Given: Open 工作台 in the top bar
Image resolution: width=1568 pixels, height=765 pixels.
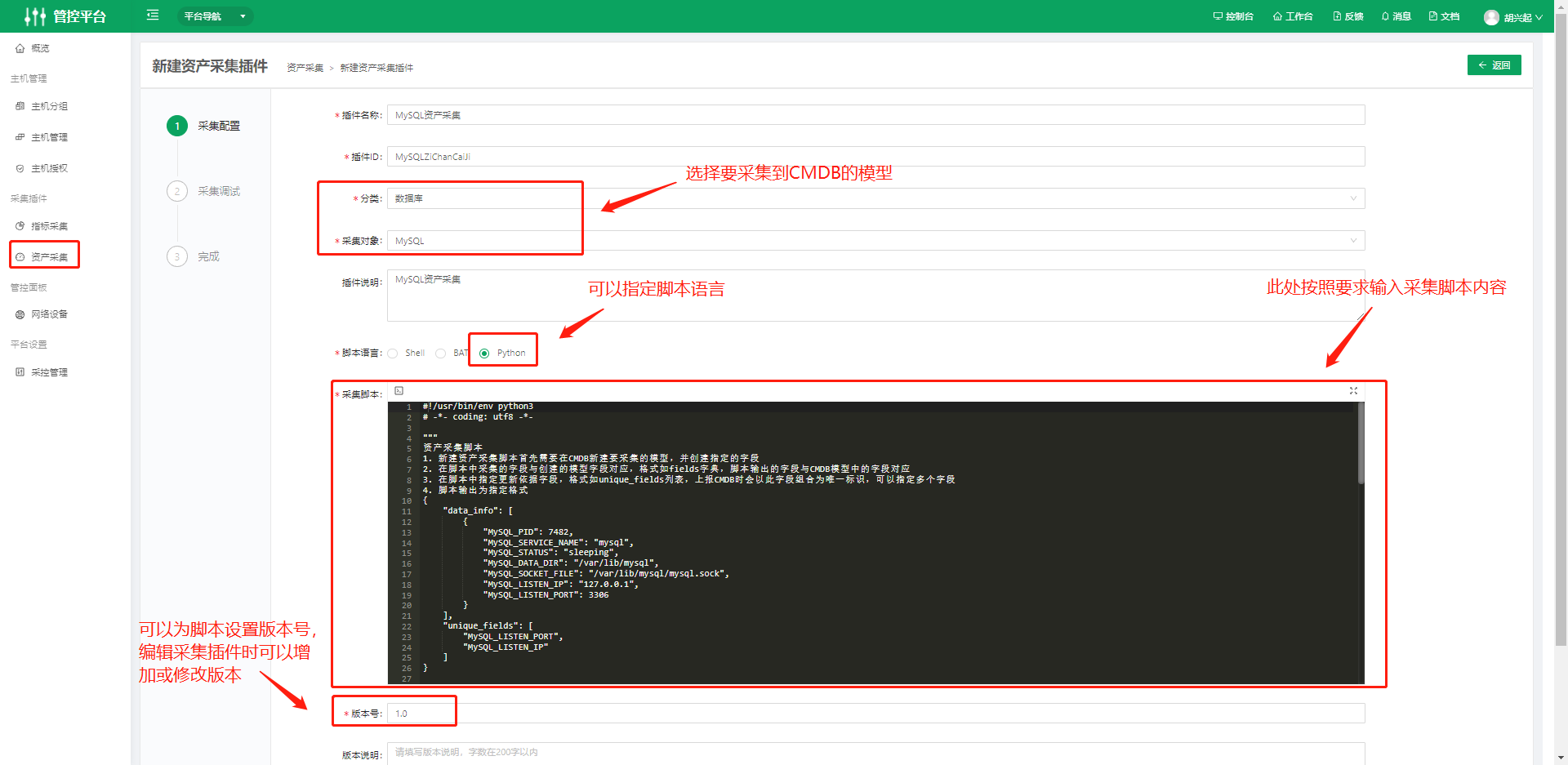Looking at the screenshot, I should [1293, 16].
